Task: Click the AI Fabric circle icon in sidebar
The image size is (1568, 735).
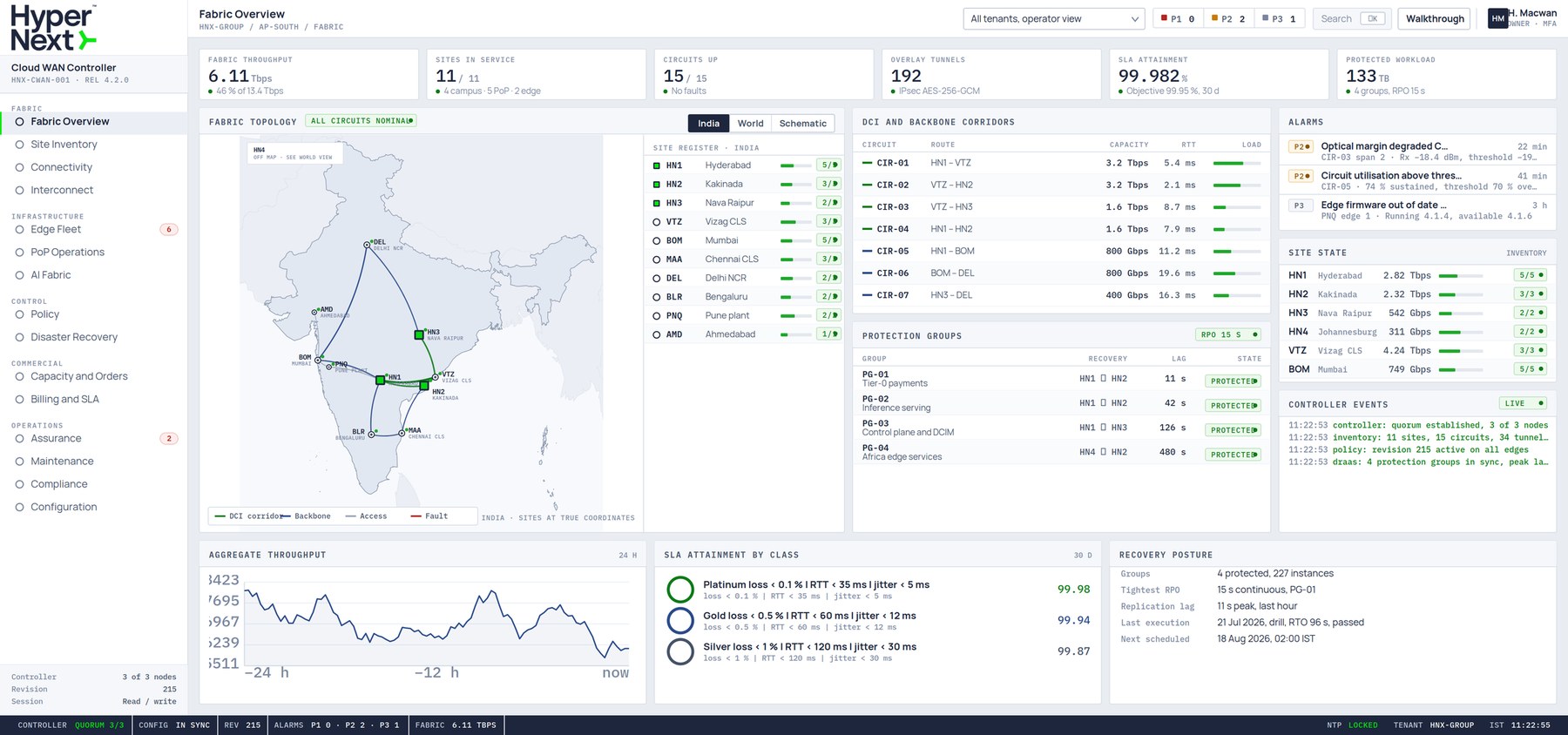Action: pos(19,275)
